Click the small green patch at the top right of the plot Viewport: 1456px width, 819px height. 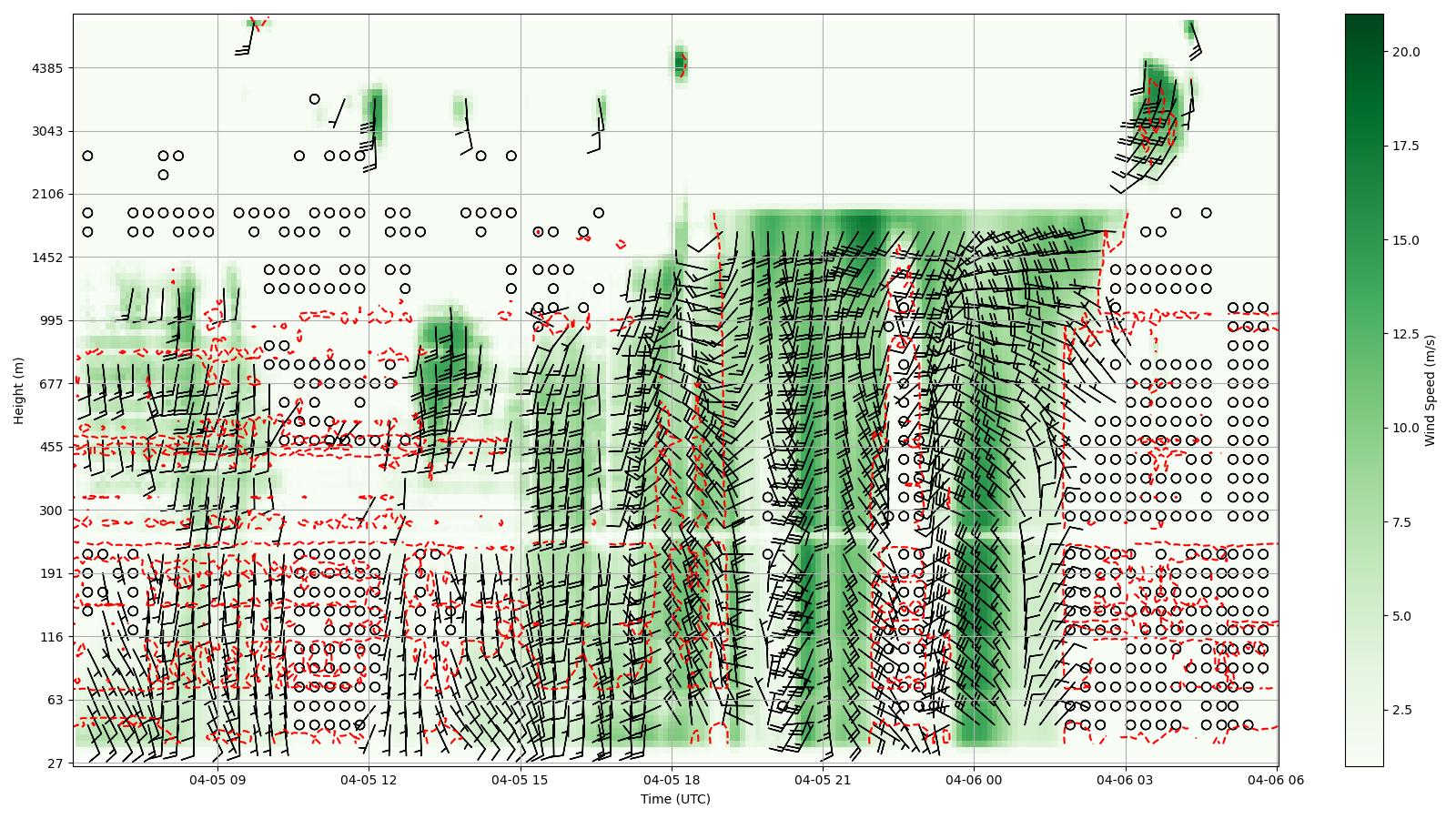(1188, 29)
